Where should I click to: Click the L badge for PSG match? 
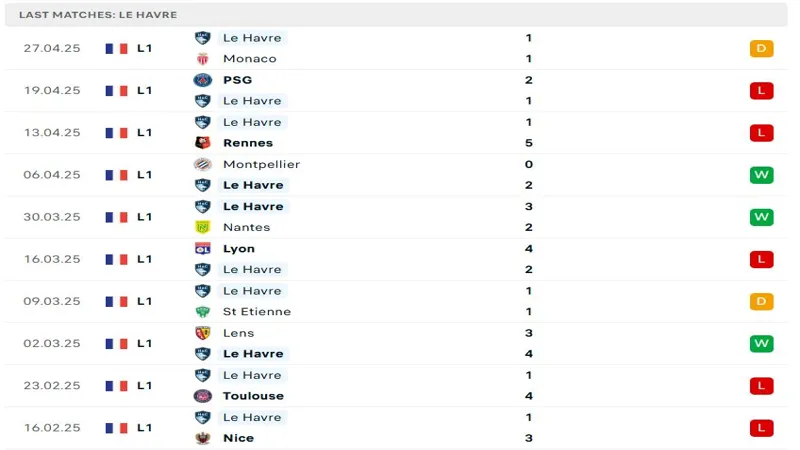761,90
